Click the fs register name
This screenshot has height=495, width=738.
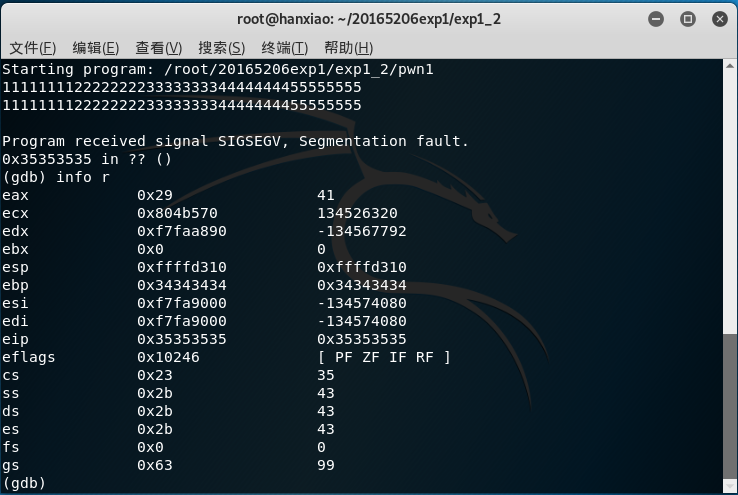(10, 447)
